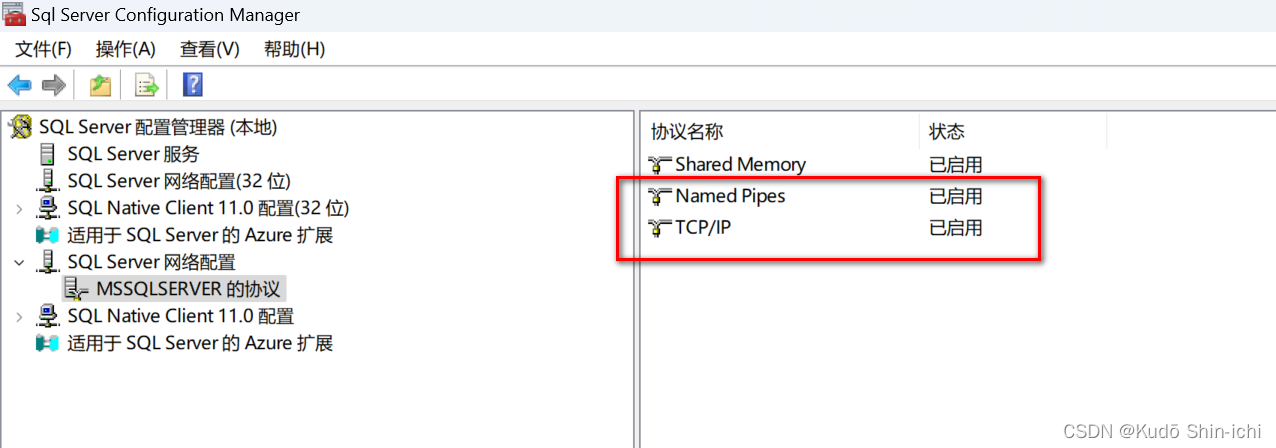Click the Export list toolbar icon
The width and height of the screenshot is (1276, 448).
click(147, 86)
